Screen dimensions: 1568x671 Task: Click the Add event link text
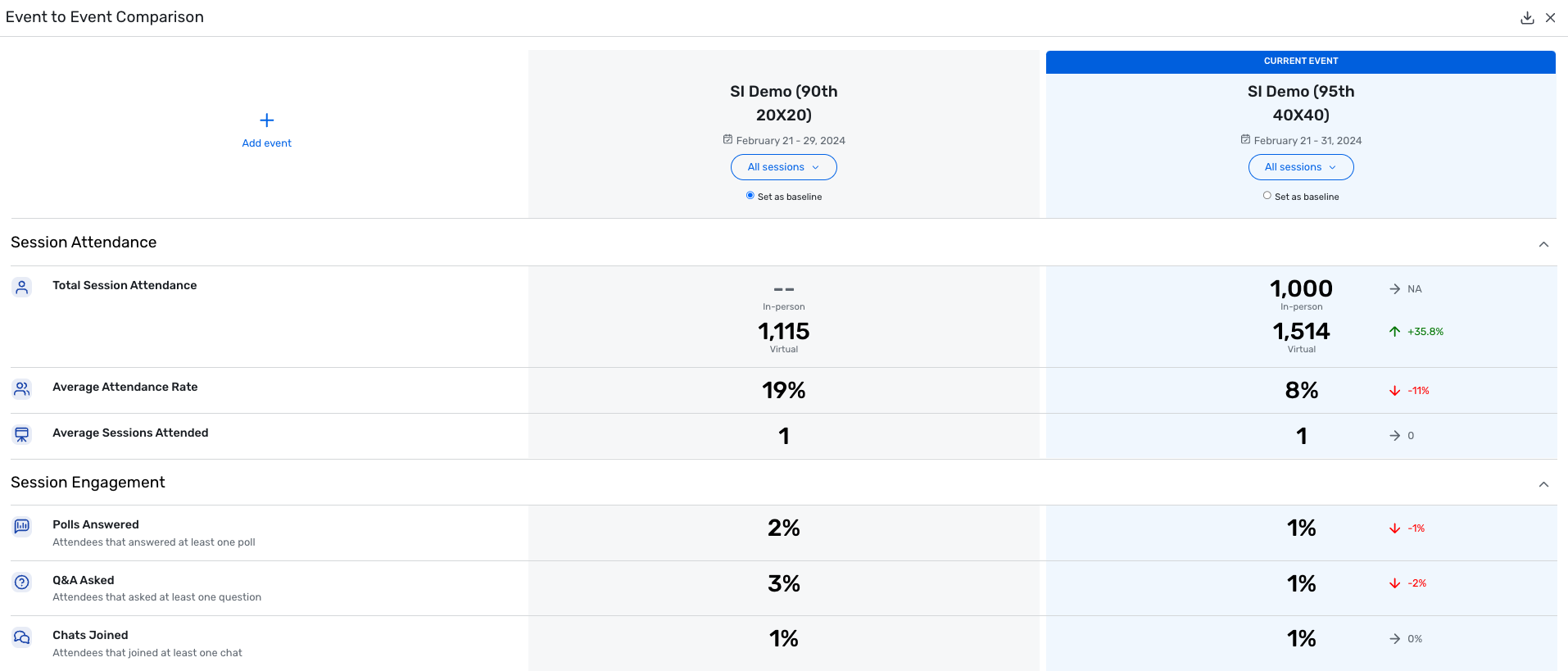coord(267,143)
